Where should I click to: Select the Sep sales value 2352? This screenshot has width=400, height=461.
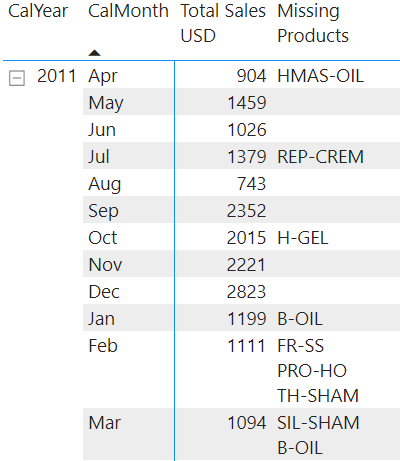point(247,211)
